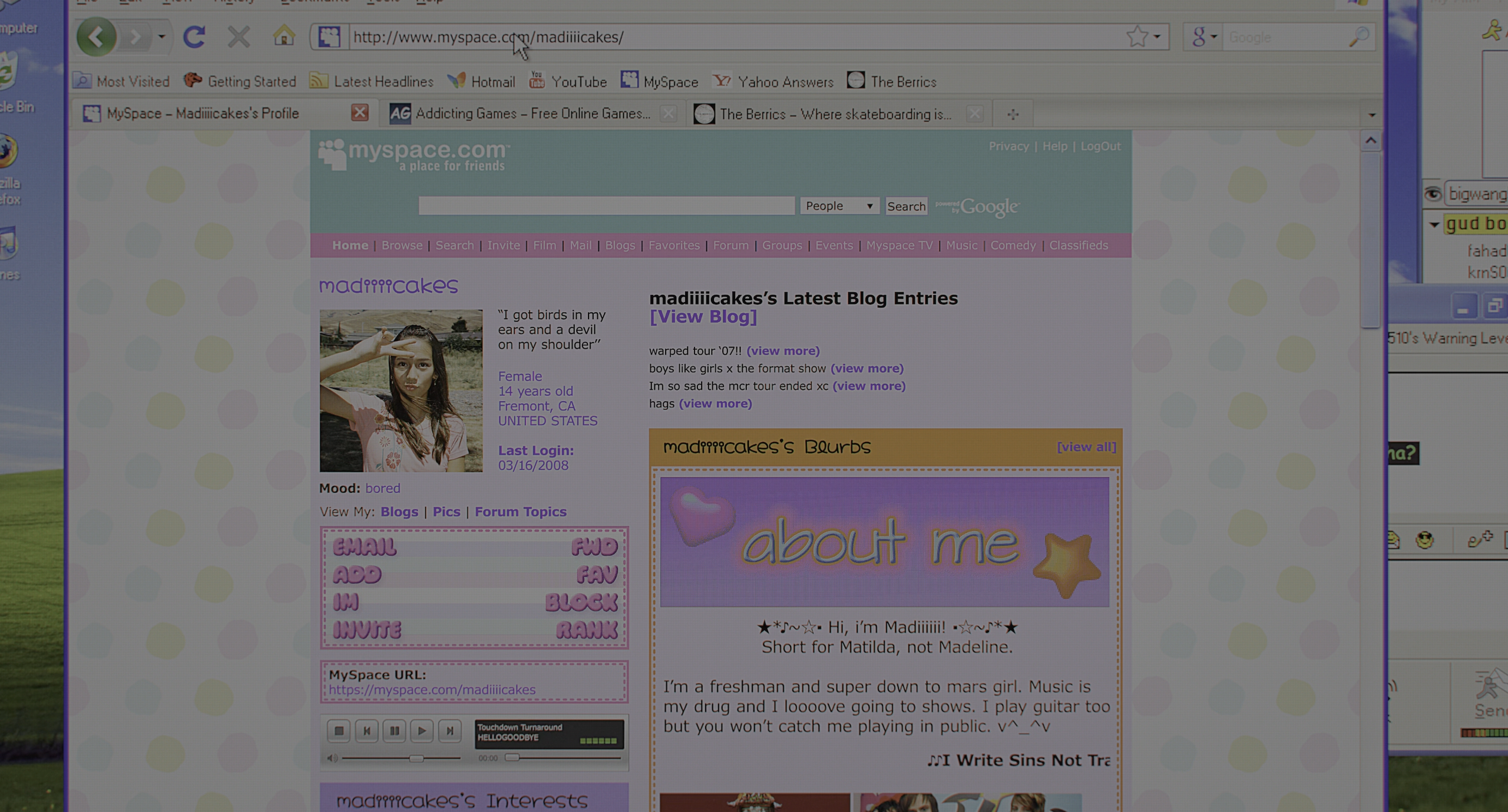Pause the Touchdown Turnaround song
The image size is (1508, 812).
pyautogui.click(x=394, y=731)
